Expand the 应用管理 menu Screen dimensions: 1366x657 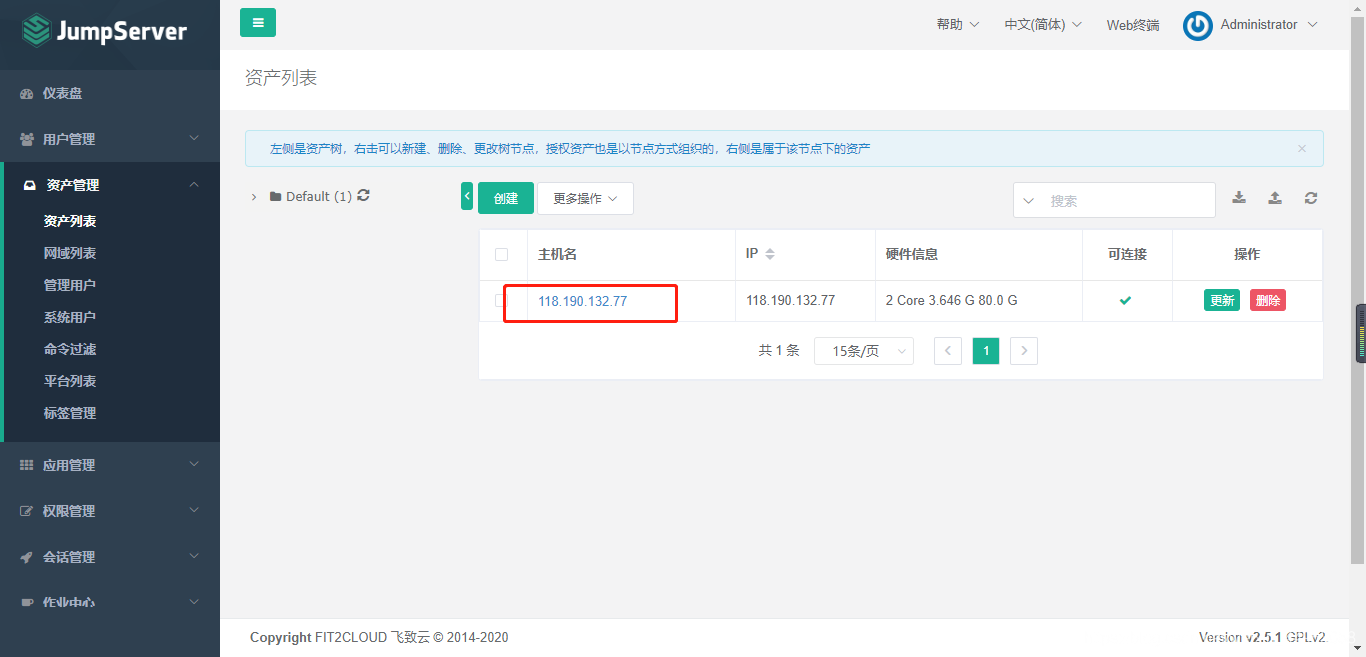[x=110, y=465]
